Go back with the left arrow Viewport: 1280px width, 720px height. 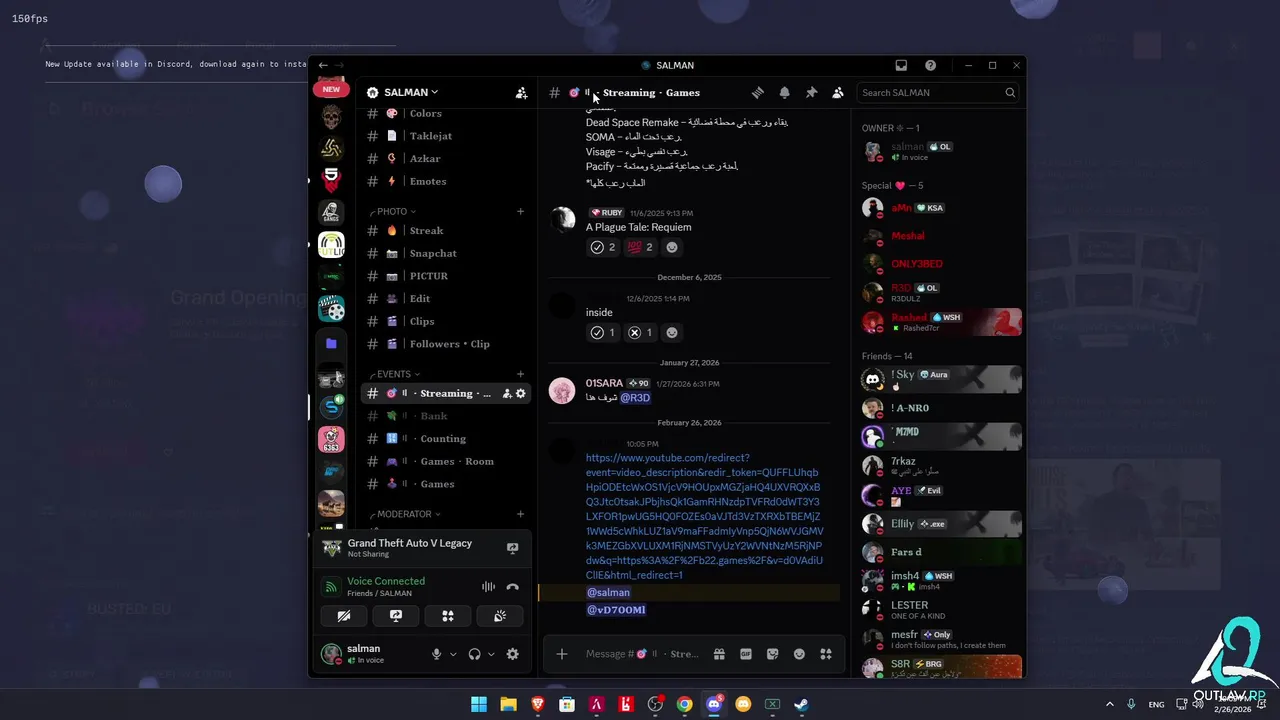point(323,66)
